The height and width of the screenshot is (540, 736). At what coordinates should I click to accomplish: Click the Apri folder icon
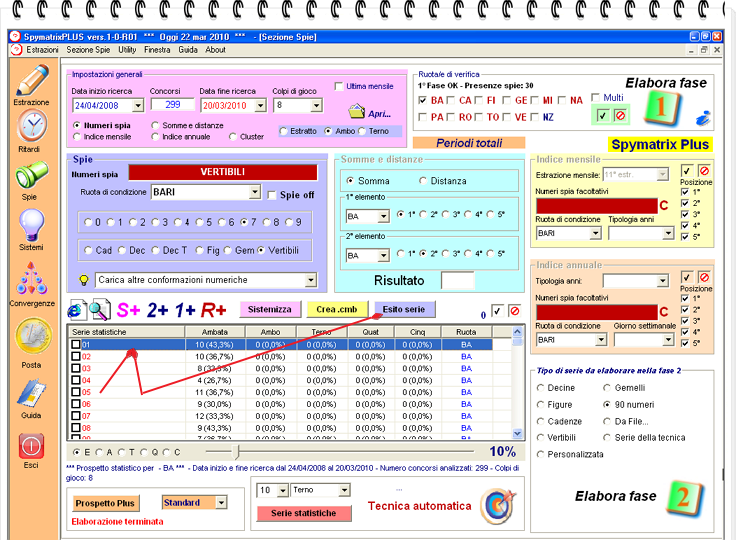coord(356,111)
